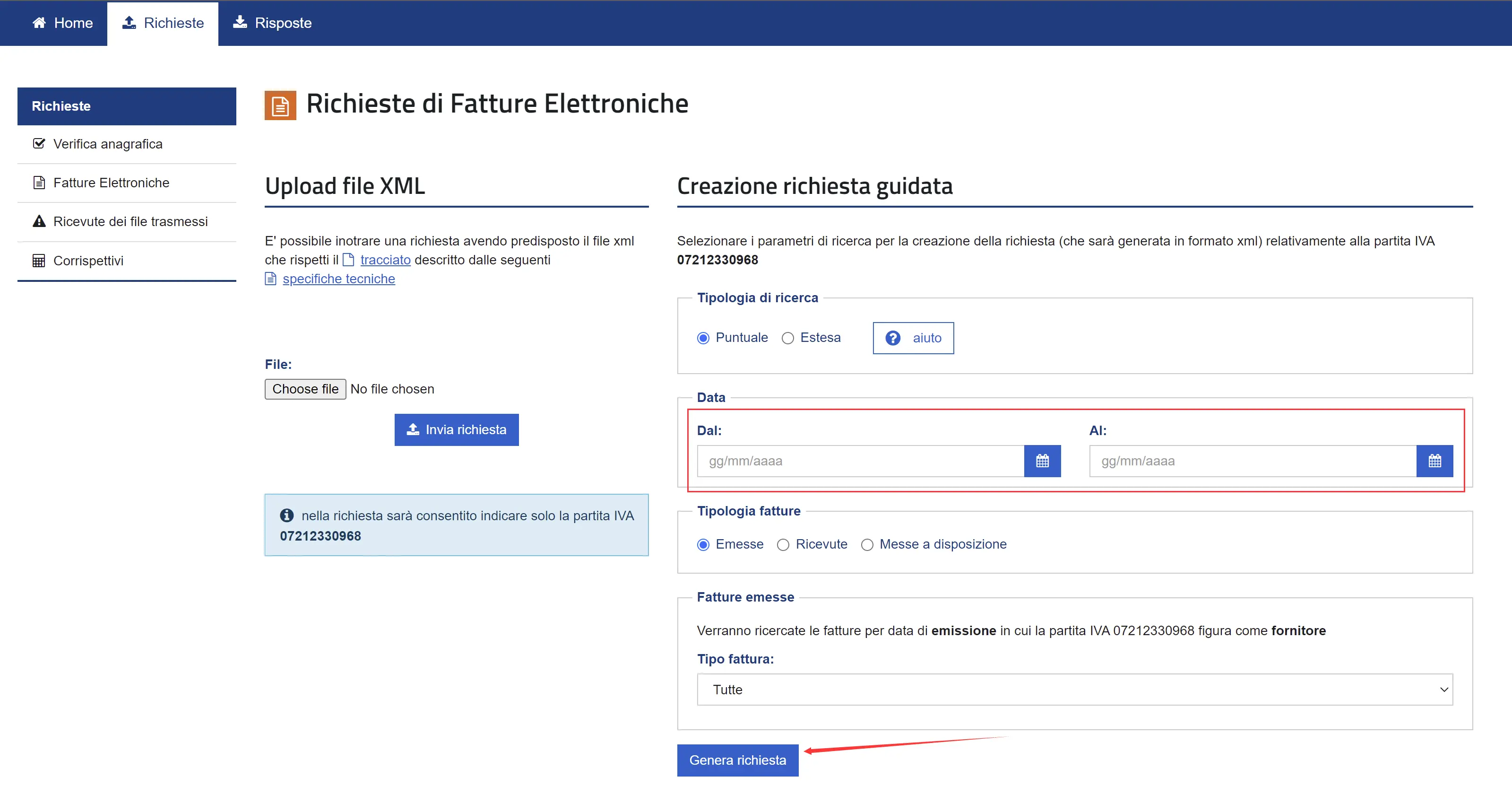The height and width of the screenshot is (795, 1512).
Task: Select the Estesa search type
Action: coord(788,338)
